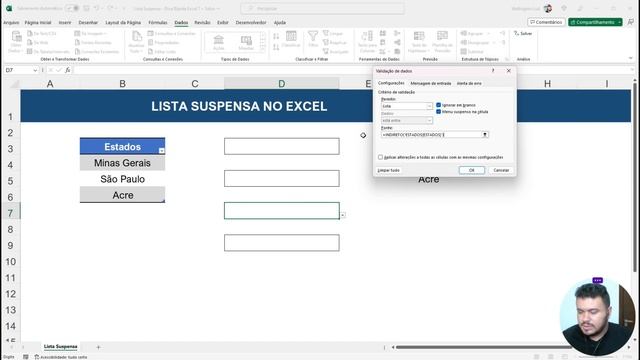This screenshot has width=640, height=360.
Task: Add a new sheet with plus button
Action: 98,347
